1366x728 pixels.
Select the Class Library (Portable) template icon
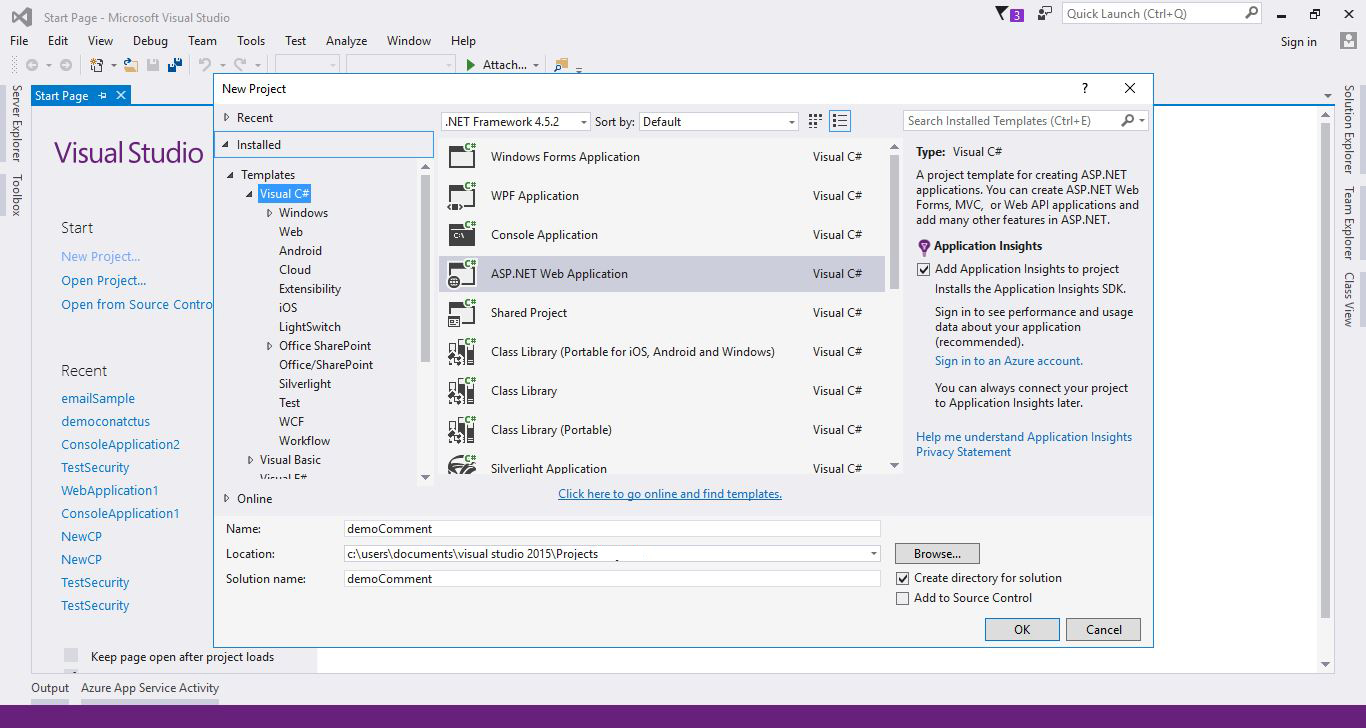tap(462, 429)
